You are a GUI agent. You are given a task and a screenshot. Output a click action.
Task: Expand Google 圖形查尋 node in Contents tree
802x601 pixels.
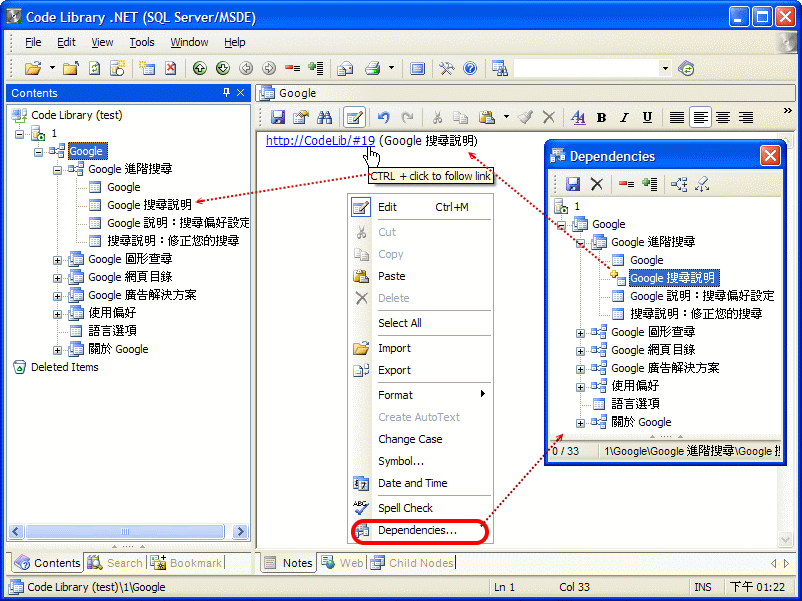coord(57,260)
